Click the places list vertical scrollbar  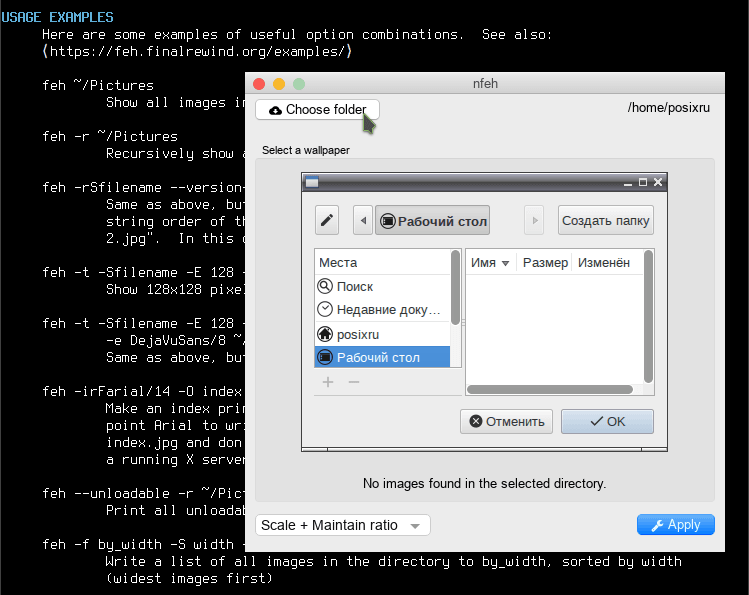click(x=455, y=287)
